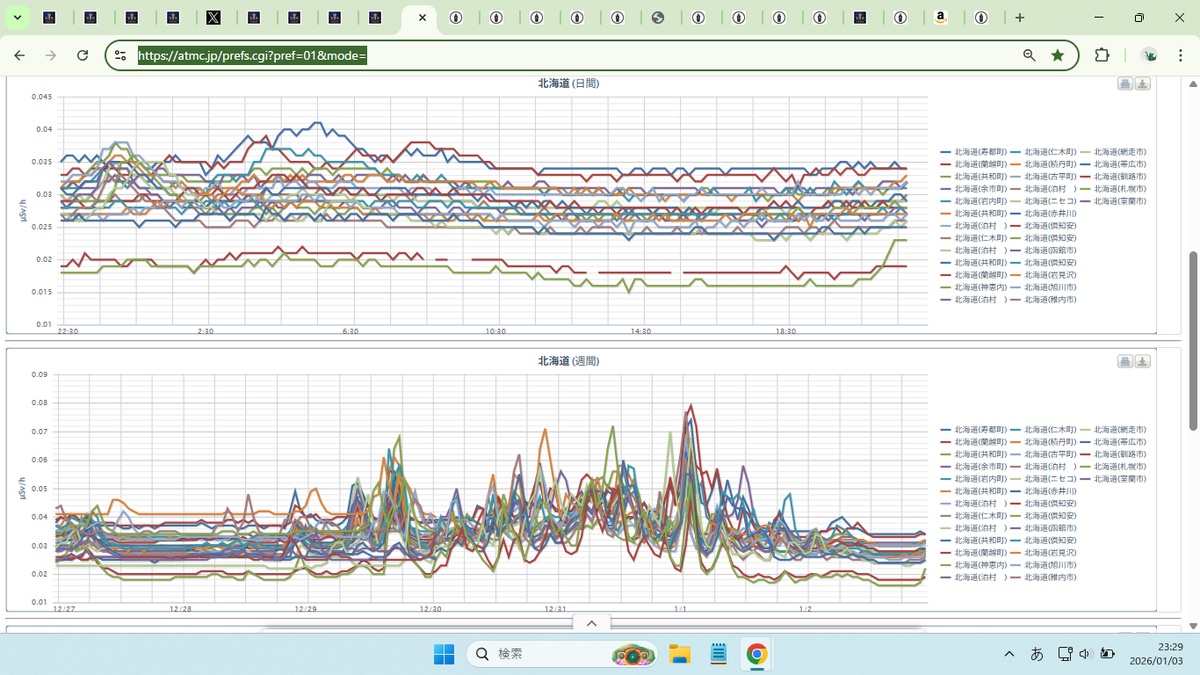Toggle 余市町 series in weekly chart legend

pos(973,466)
